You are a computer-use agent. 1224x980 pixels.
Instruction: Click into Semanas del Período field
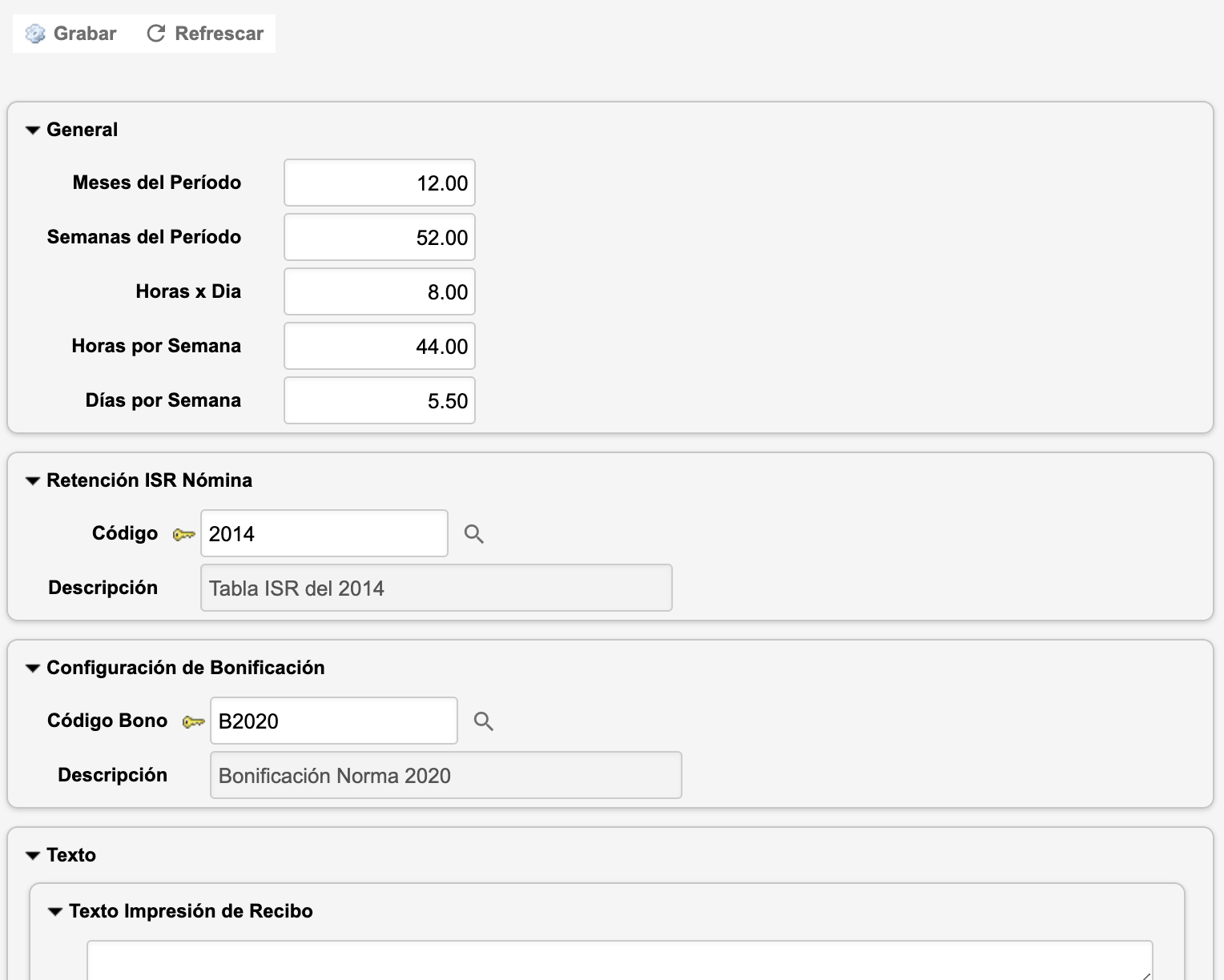point(380,238)
